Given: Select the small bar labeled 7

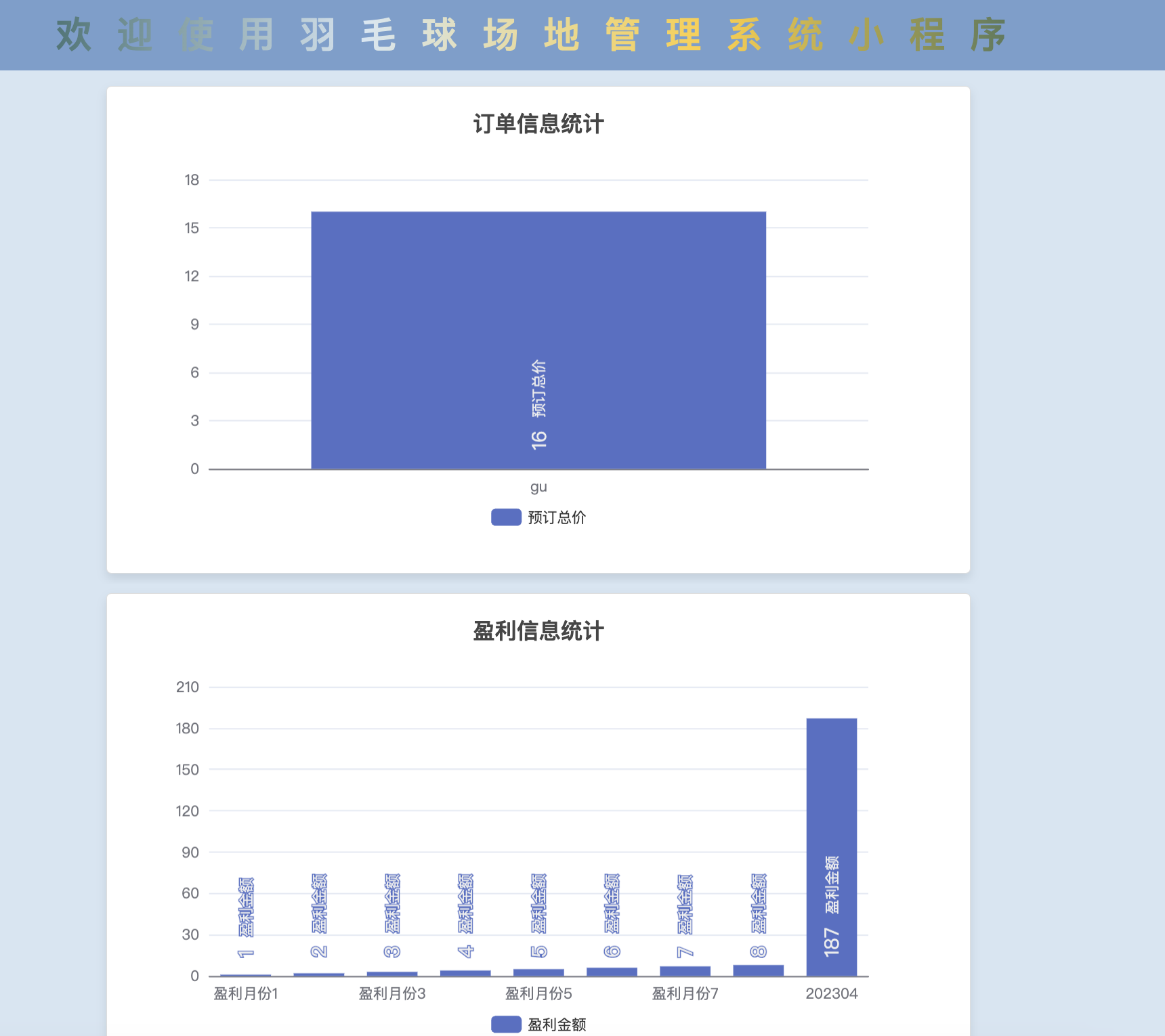Looking at the screenshot, I should (685, 971).
